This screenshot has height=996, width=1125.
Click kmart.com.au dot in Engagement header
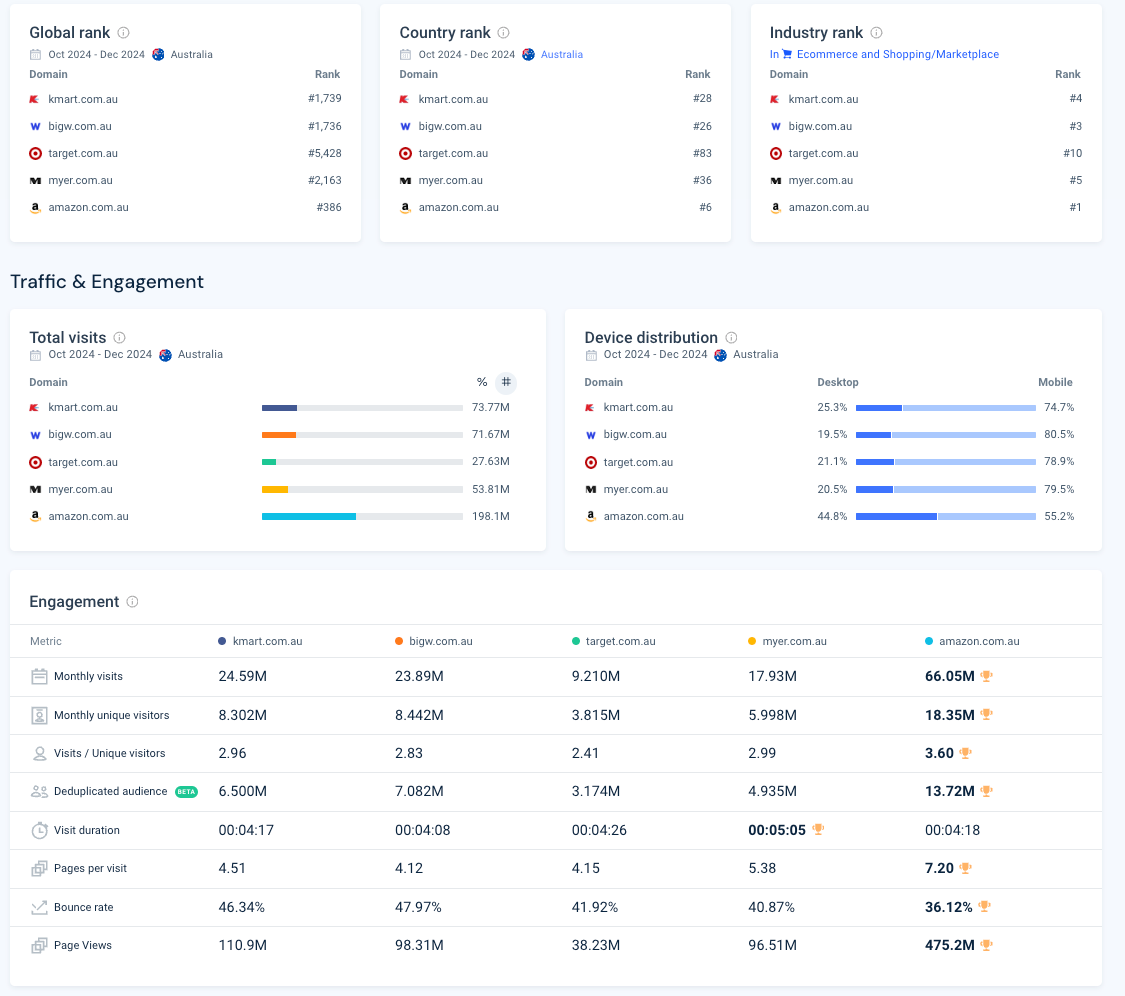pos(222,641)
